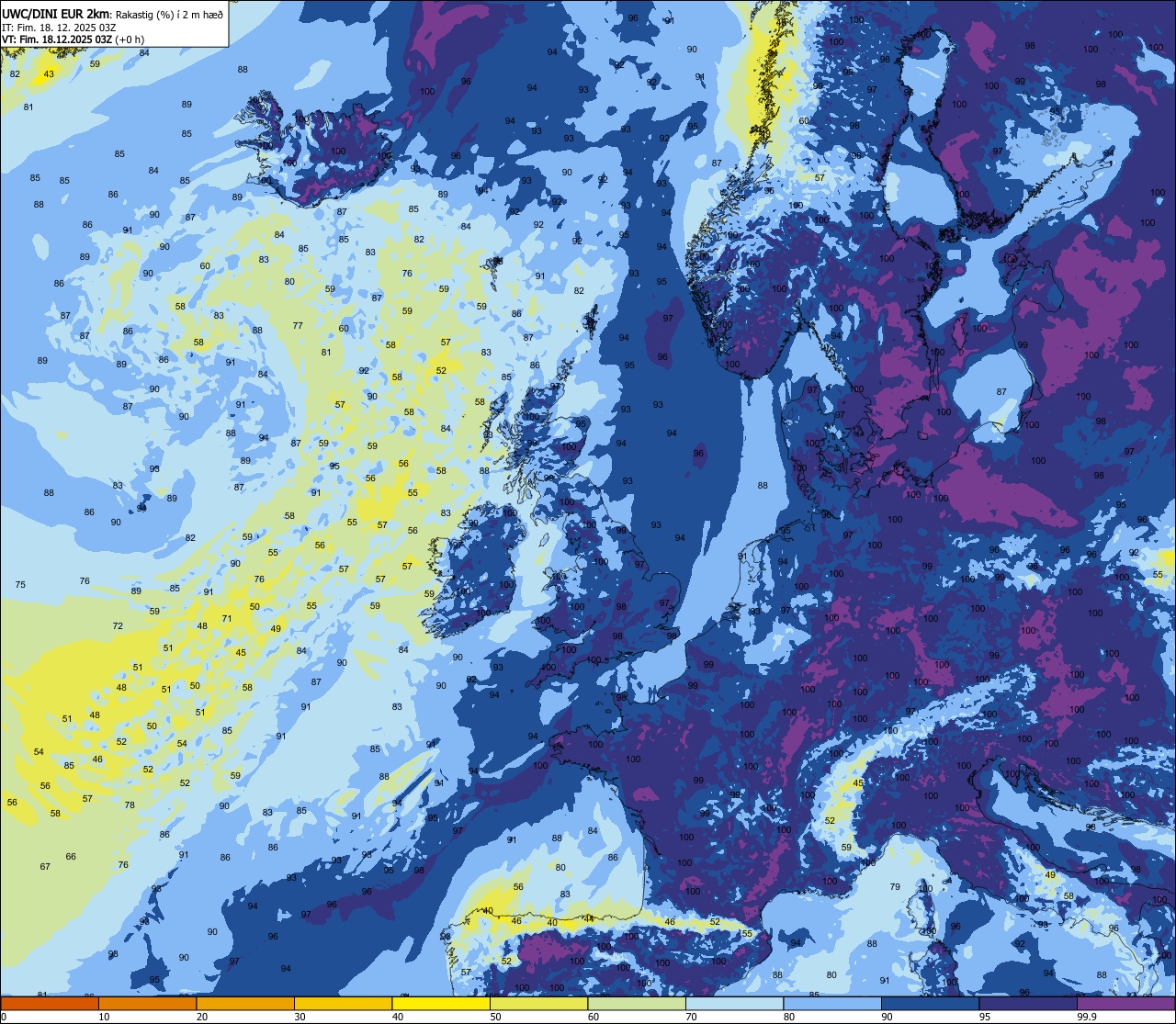Click the legend label 99.9
The width and height of the screenshot is (1176, 1024).
coord(1087,1017)
